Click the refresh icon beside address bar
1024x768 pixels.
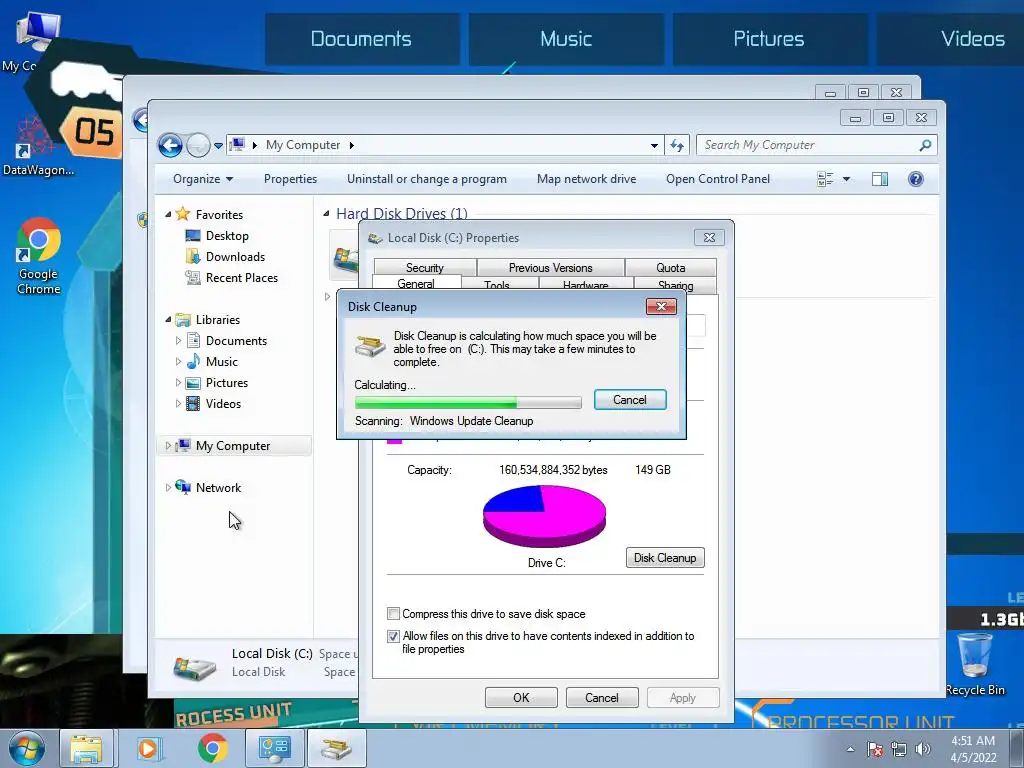[677, 145]
